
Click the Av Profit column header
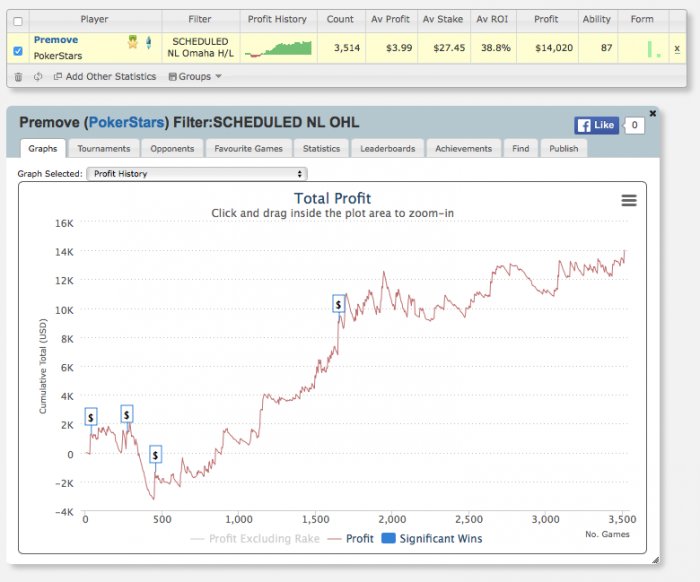390,19
